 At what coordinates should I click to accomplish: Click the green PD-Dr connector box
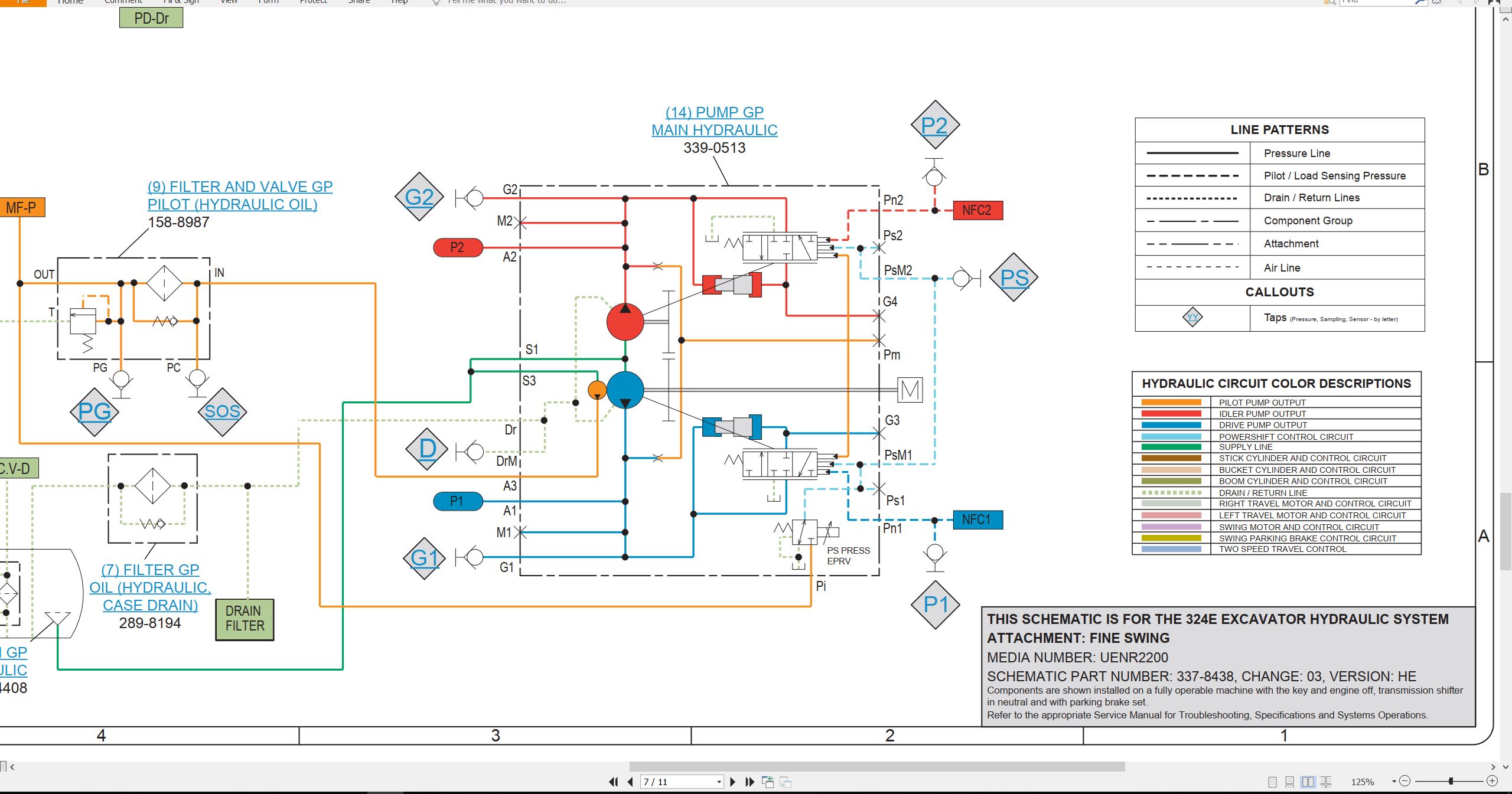(x=151, y=18)
